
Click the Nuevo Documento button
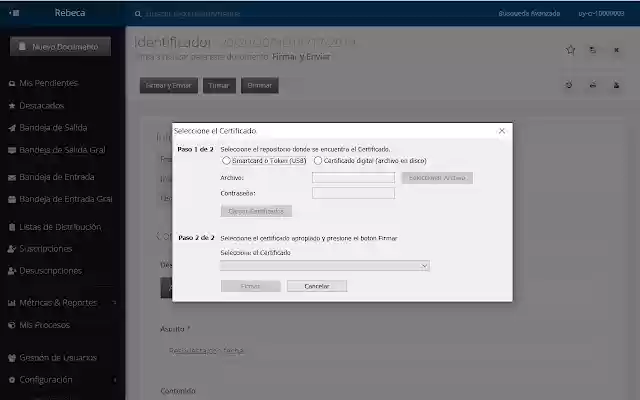60,47
